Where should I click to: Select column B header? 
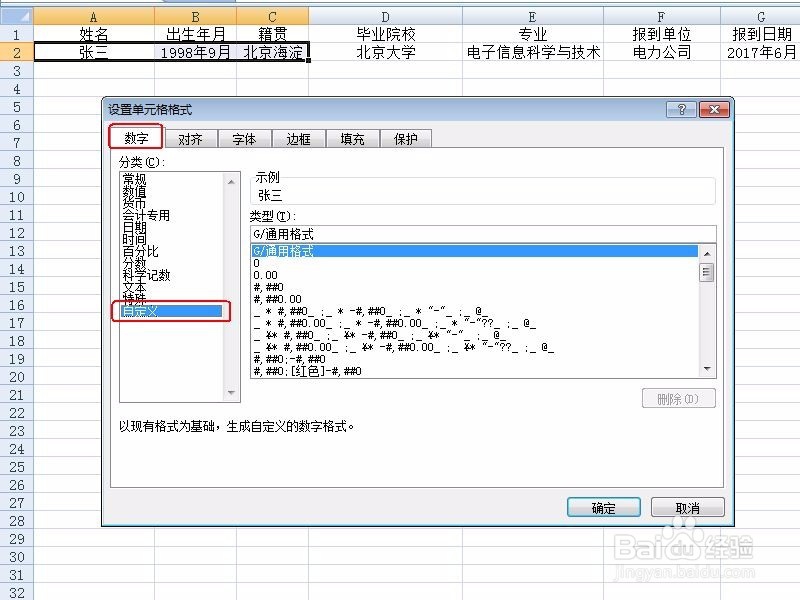tap(195, 16)
